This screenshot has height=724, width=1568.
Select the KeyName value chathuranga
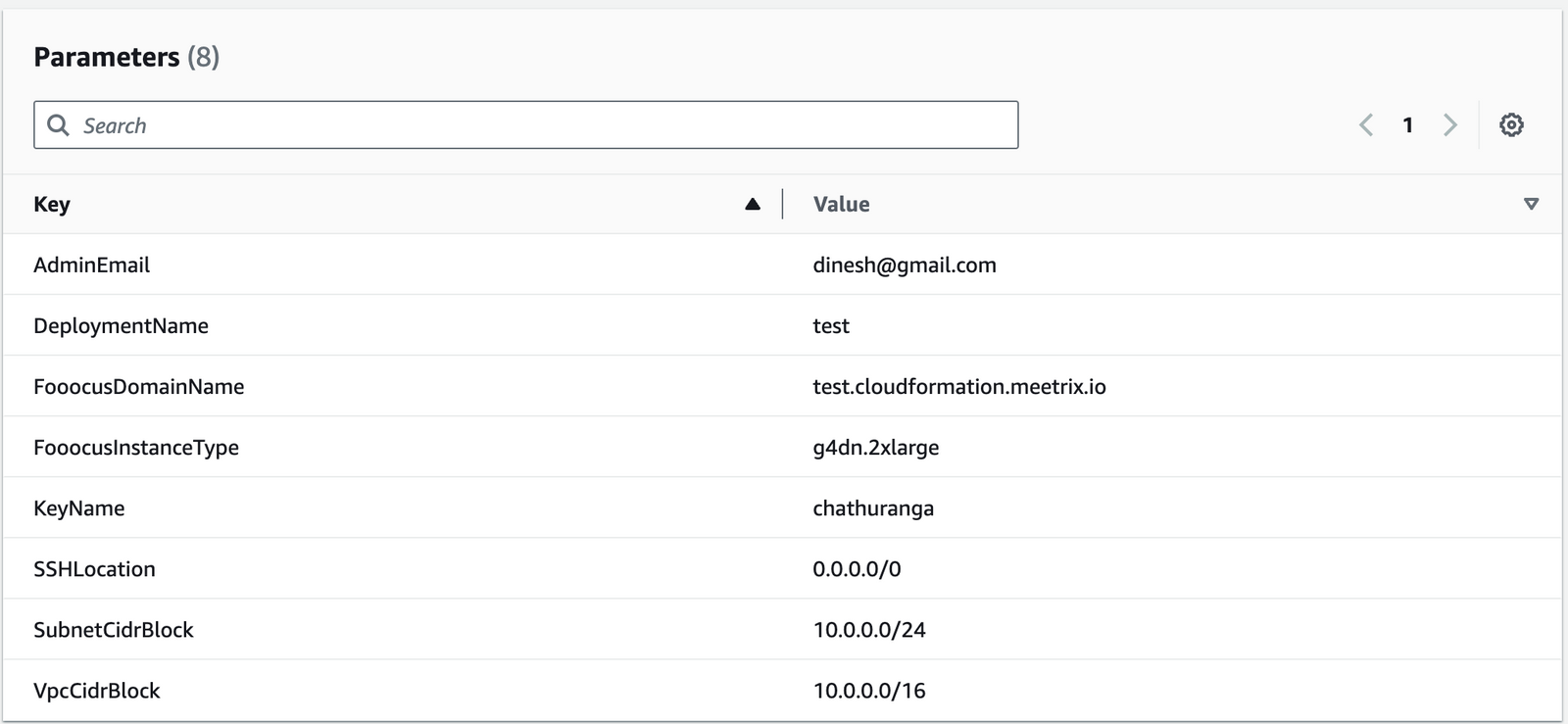tap(872, 507)
